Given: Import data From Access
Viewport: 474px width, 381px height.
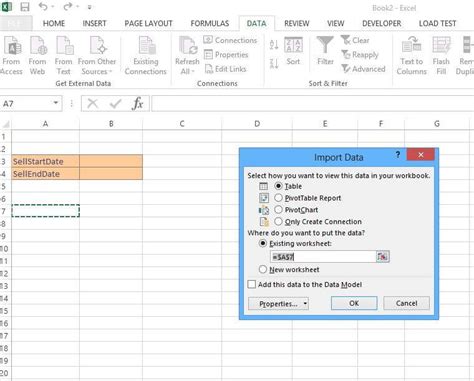Looking at the screenshot, I should [12, 56].
